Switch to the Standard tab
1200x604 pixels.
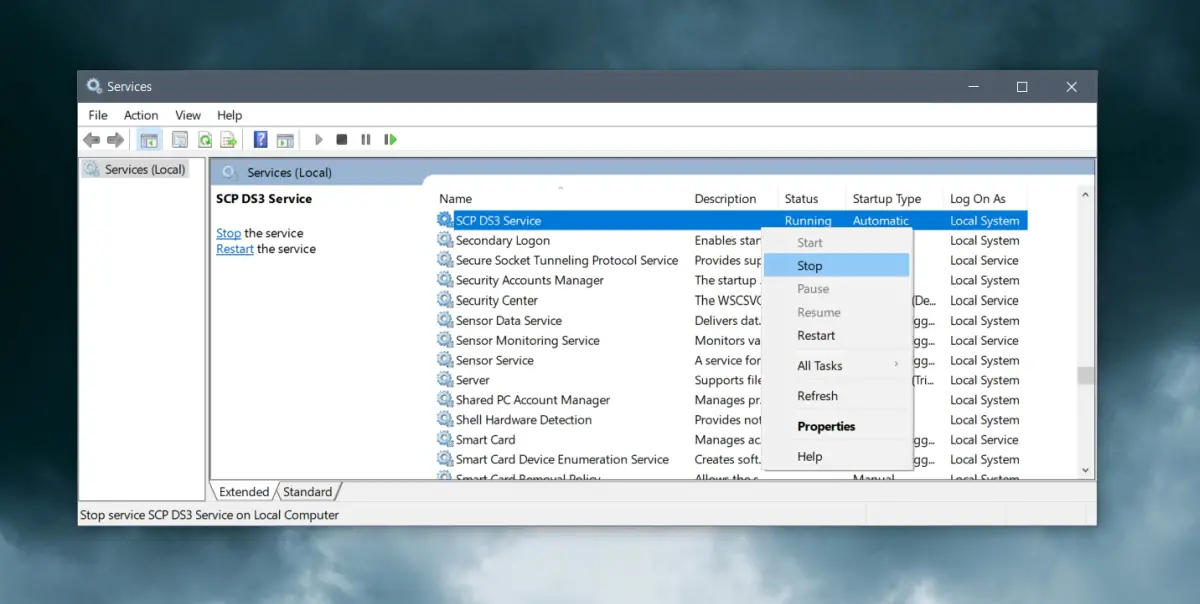[307, 492]
